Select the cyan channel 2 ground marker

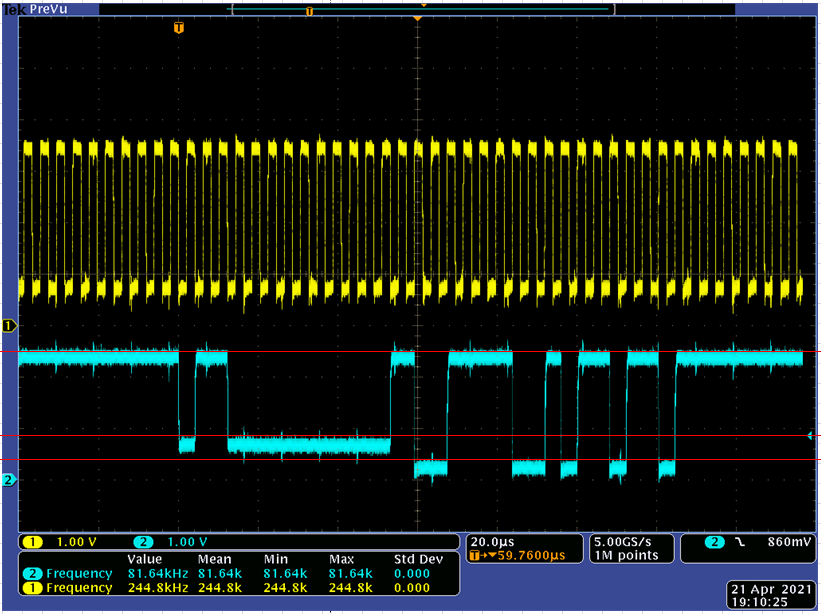pyautogui.click(x=9, y=479)
